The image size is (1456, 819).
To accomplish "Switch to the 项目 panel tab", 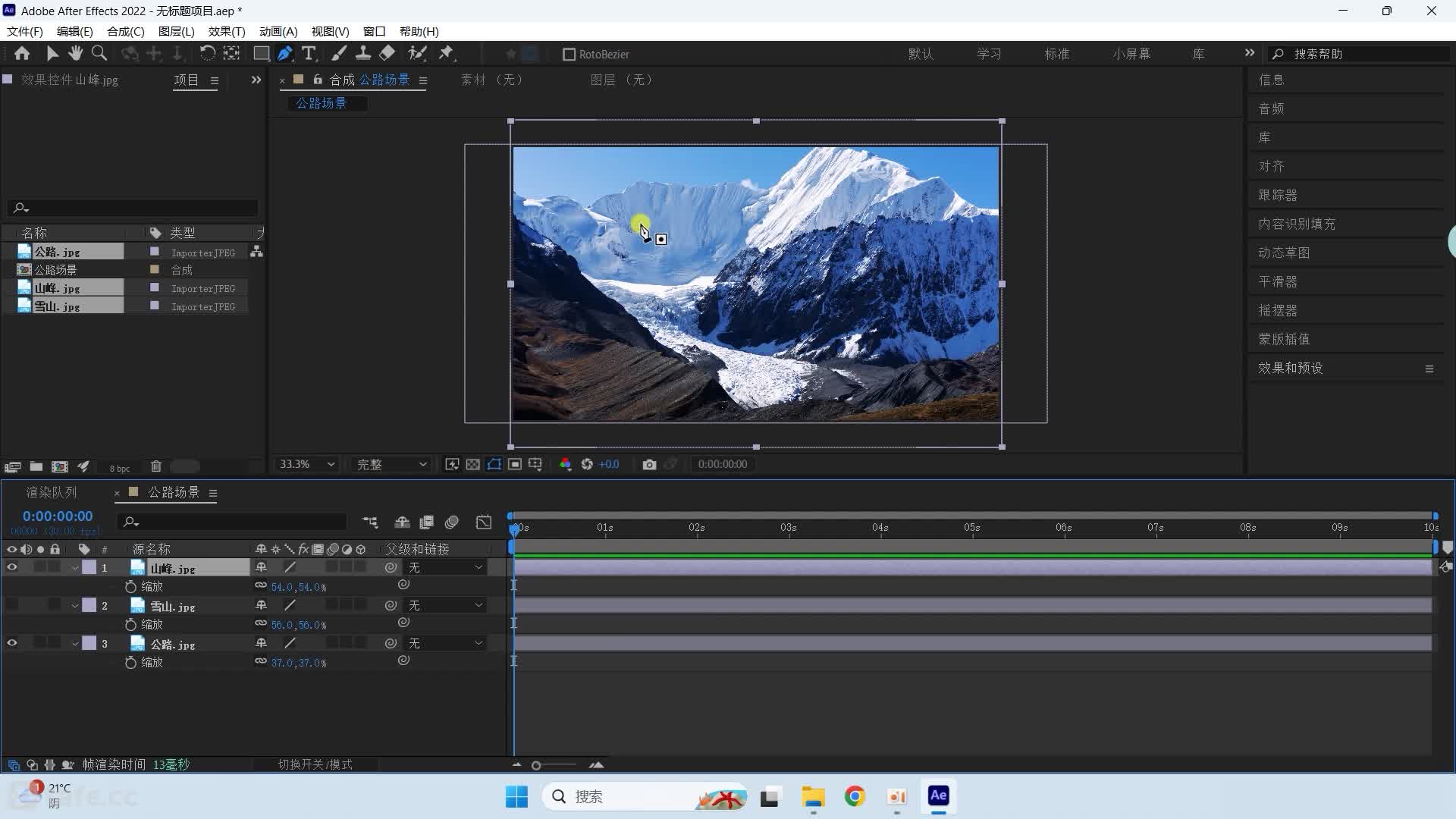I will tap(187, 80).
